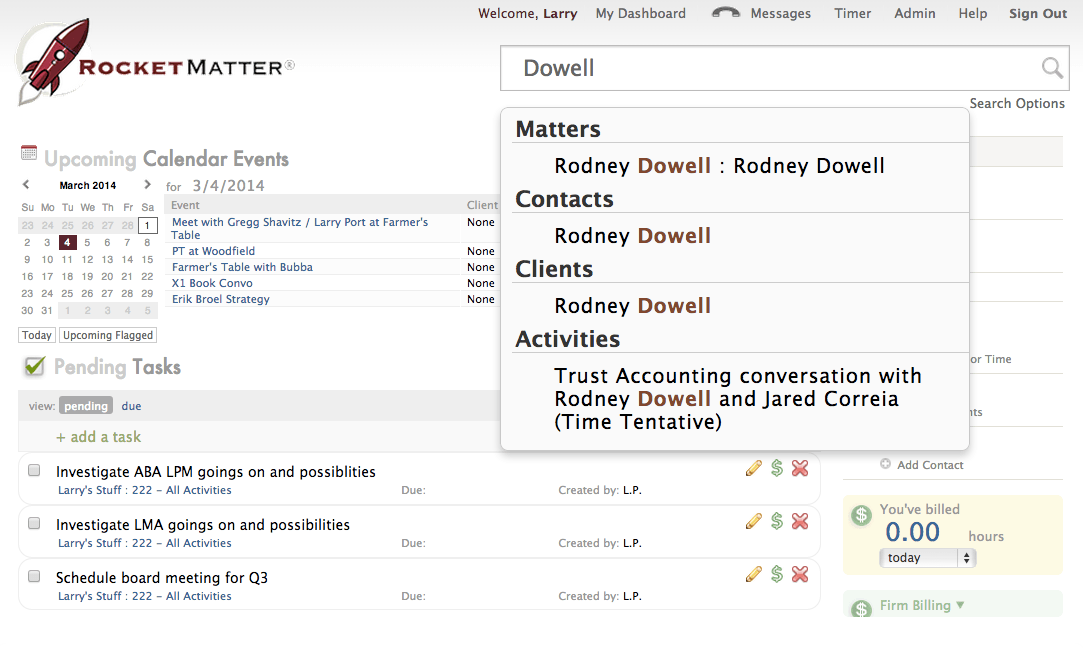Image resolution: width=1083 pixels, height=668 pixels.
Task: Bill the Schedule board meeting task dollar icon
Action: point(777,574)
